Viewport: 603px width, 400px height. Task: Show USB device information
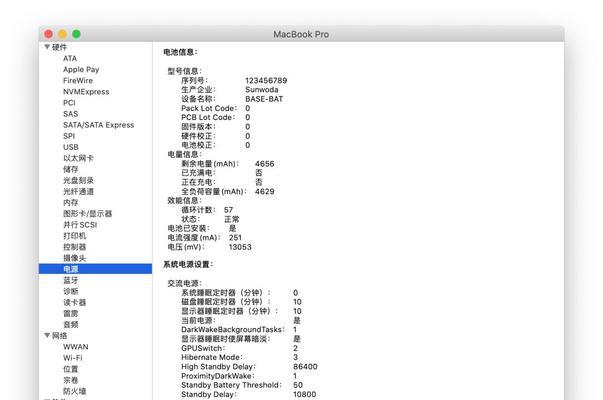click(71, 147)
